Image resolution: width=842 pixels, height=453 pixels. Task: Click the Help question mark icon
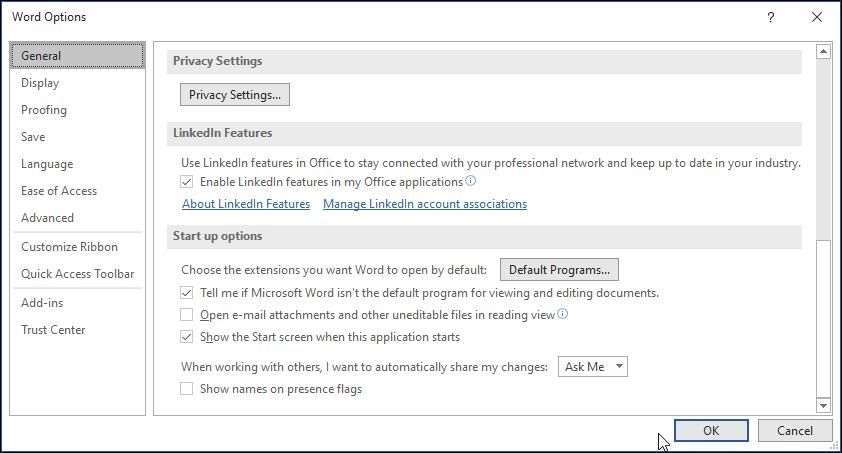coord(770,17)
